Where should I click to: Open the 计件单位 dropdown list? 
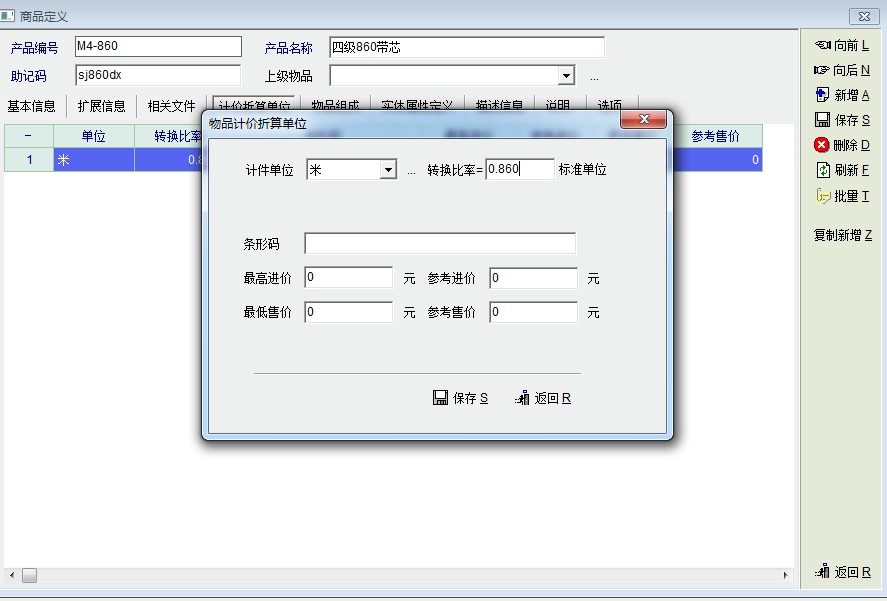pos(388,170)
